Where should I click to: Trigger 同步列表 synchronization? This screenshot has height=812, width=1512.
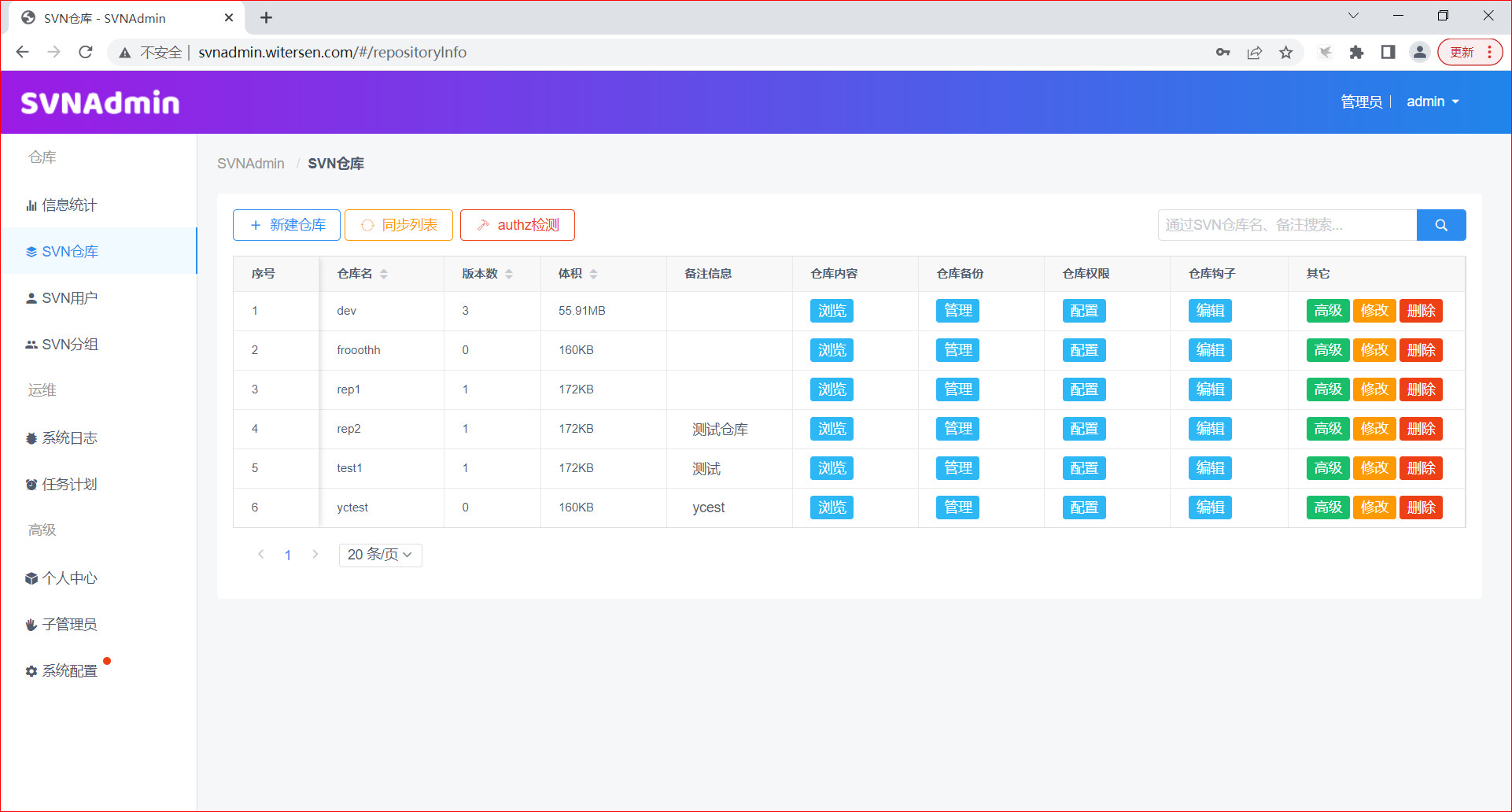(398, 224)
